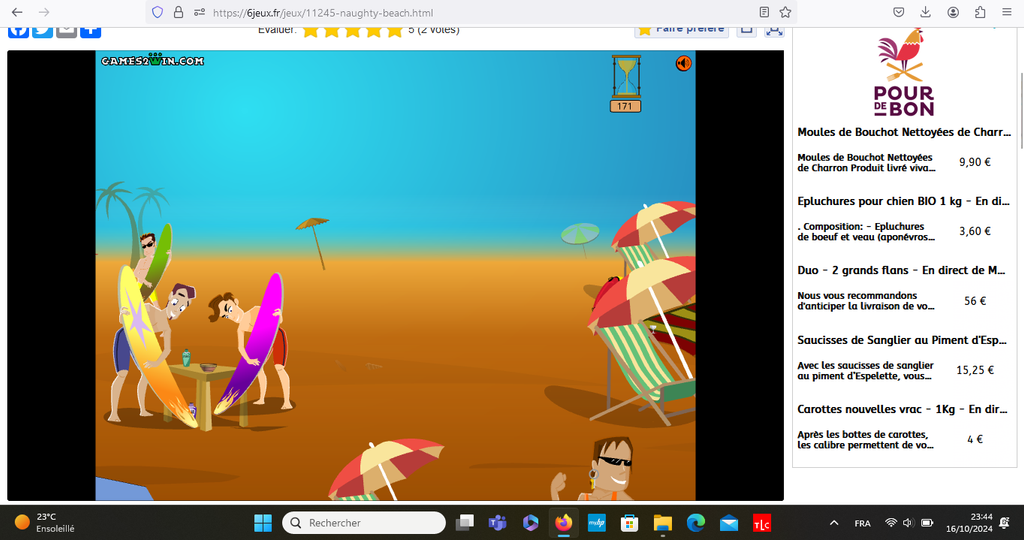
Task: Click the Pour de Bon rooster logo
Action: (x=904, y=72)
